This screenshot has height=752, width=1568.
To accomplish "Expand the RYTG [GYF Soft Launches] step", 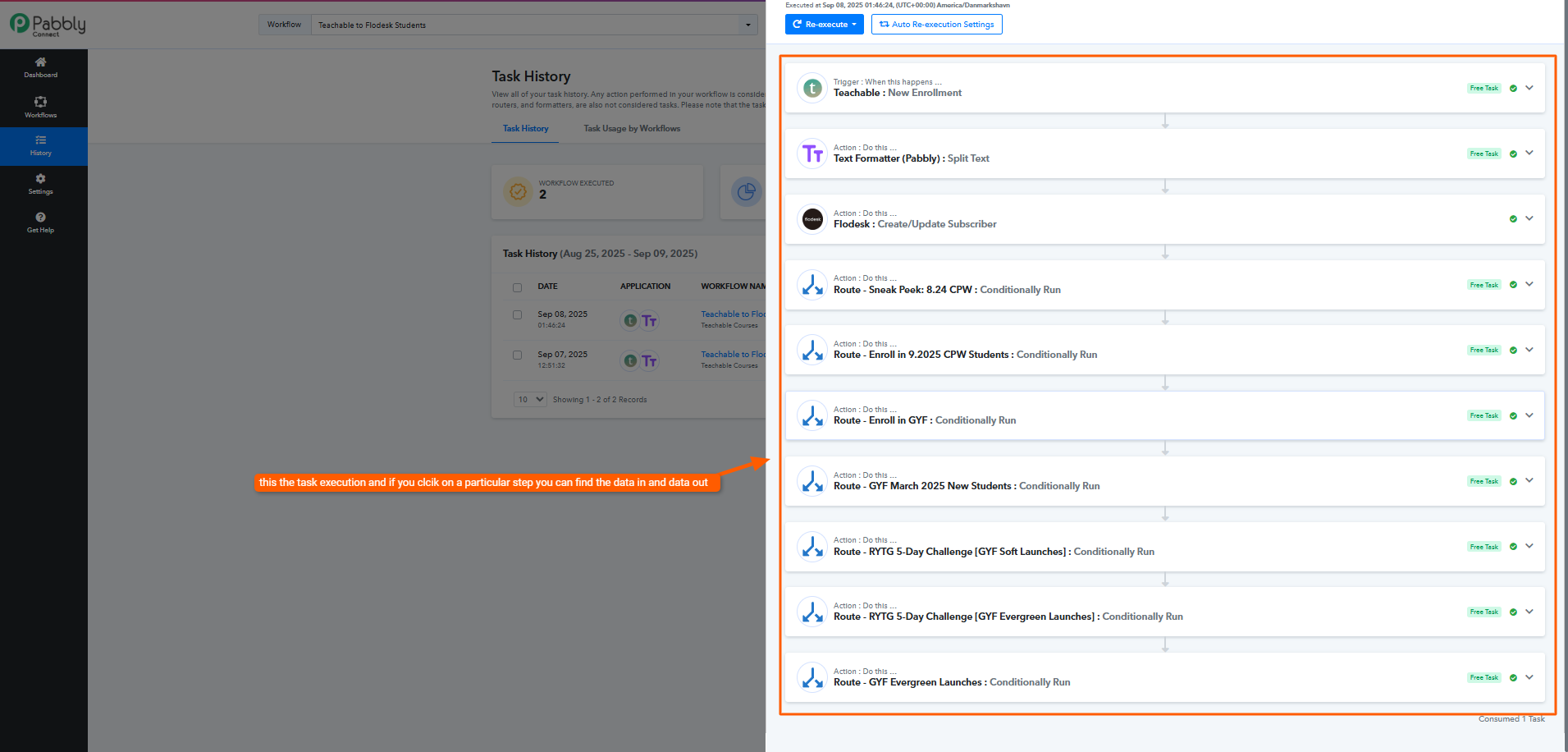I will coord(1529,546).
